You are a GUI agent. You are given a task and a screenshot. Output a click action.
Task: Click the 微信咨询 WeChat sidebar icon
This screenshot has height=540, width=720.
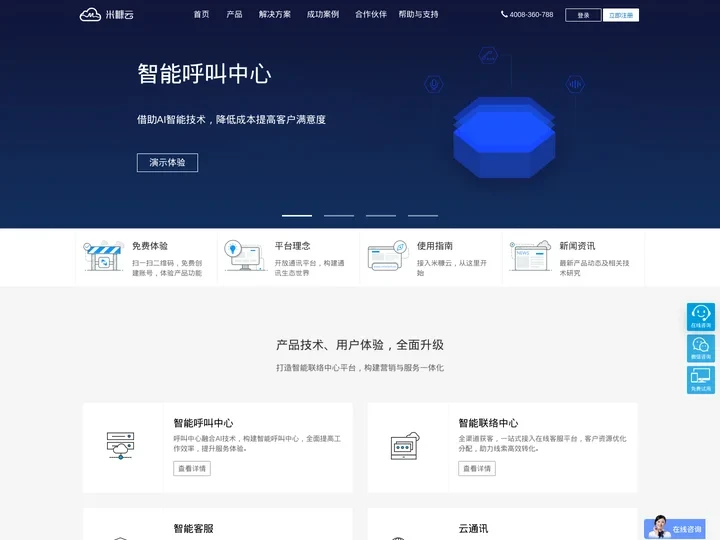pyautogui.click(x=701, y=348)
